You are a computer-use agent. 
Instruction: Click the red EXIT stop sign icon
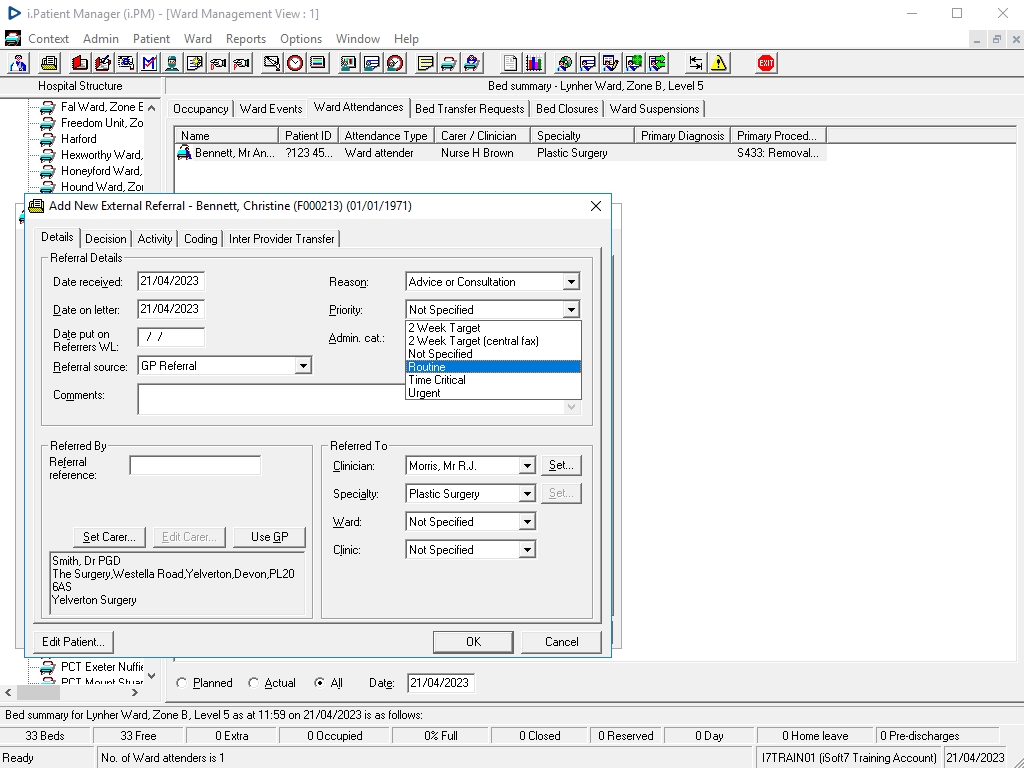(766, 63)
